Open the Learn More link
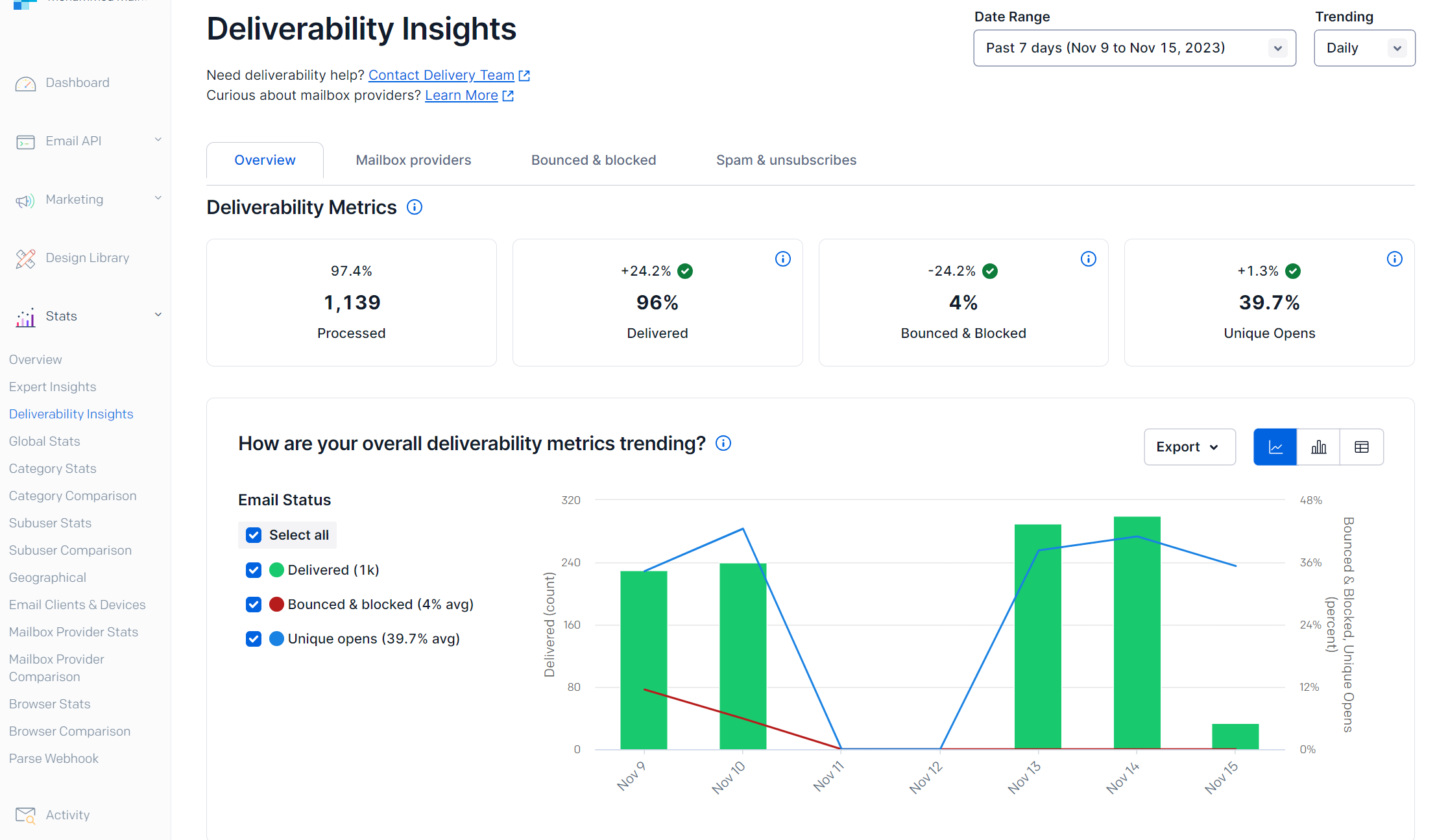The height and width of the screenshot is (840, 1448). 461,95
